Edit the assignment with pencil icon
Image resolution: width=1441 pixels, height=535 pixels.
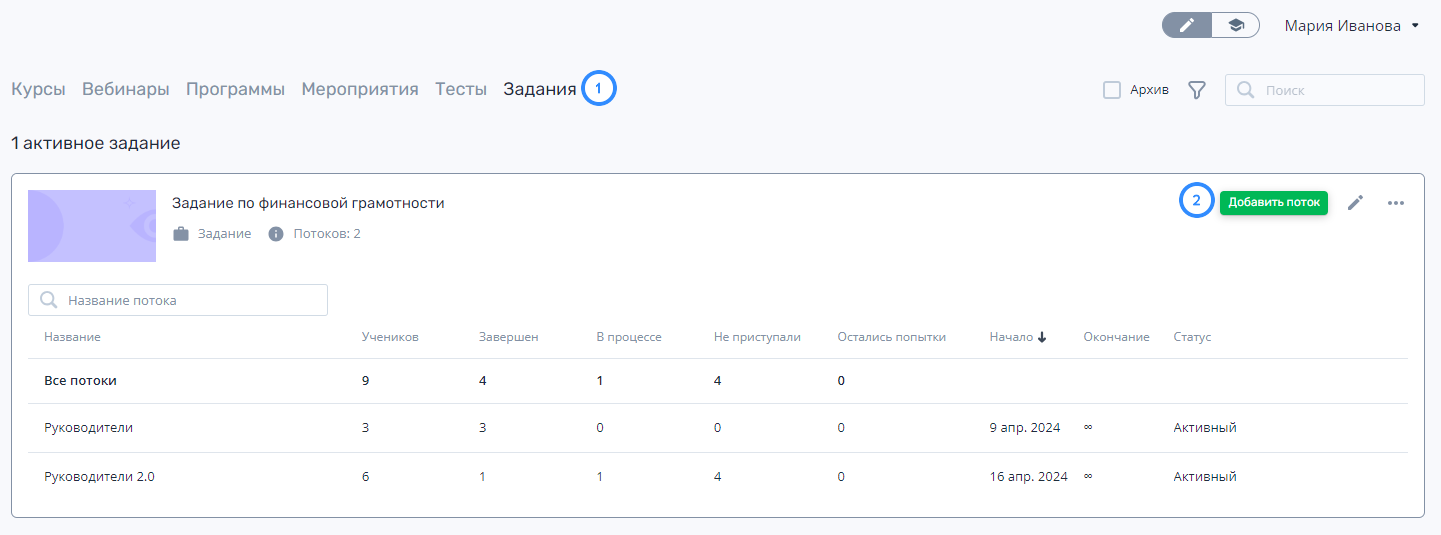click(1355, 203)
